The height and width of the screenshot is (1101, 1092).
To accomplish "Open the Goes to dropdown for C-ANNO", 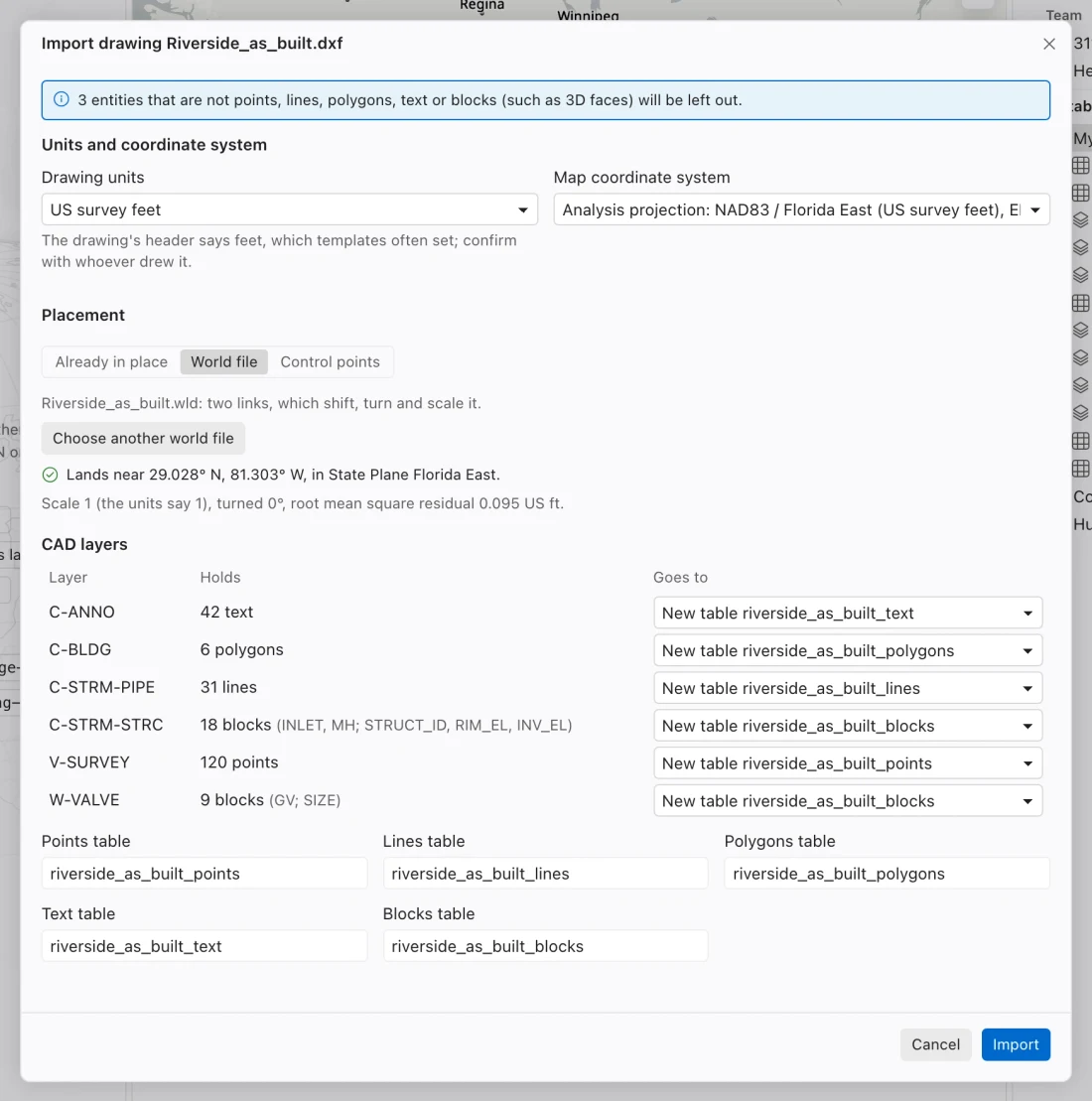I will (848, 613).
